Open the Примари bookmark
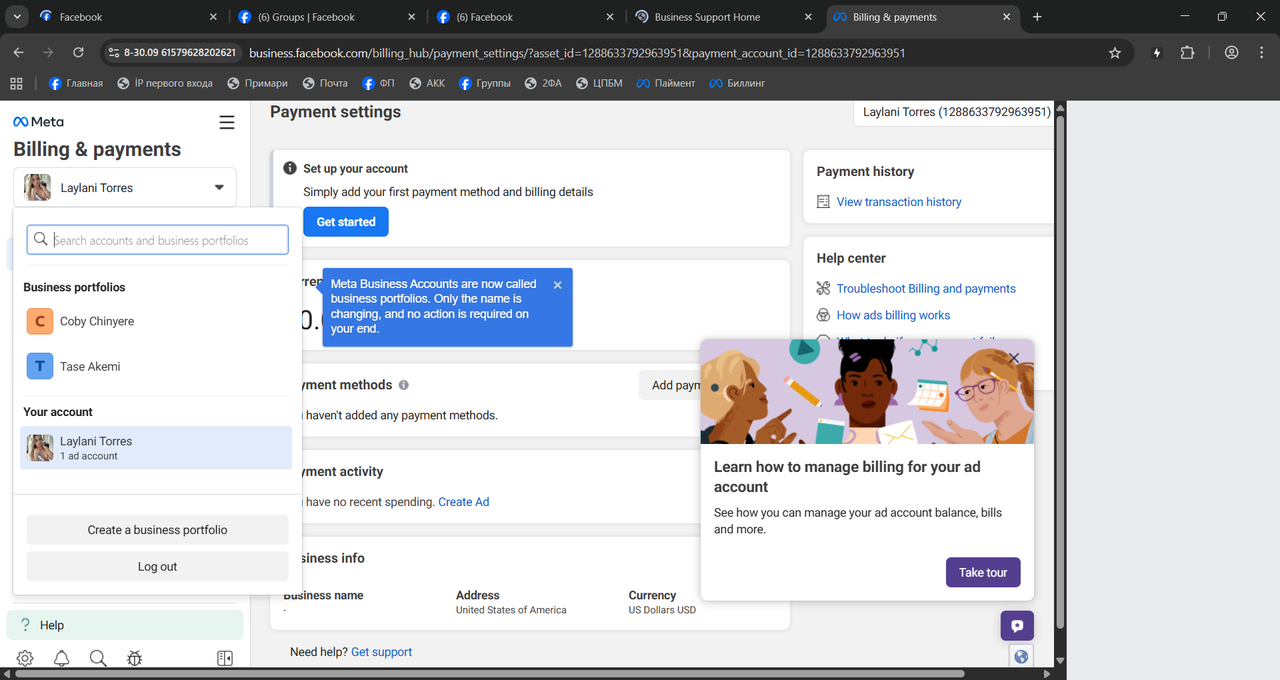 257,83
